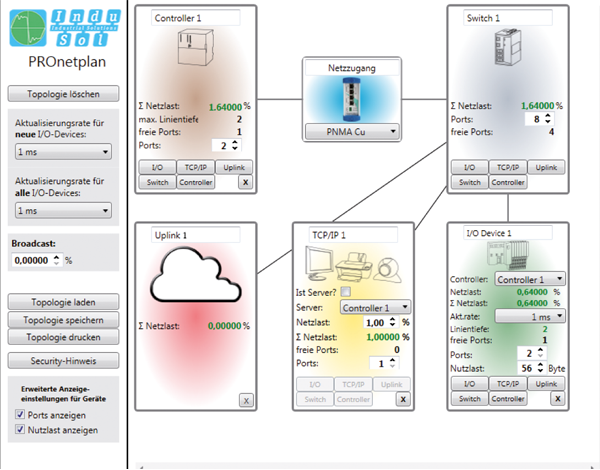Increase the Broadcast percentage stepper
The image size is (600, 470).
[56, 256]
